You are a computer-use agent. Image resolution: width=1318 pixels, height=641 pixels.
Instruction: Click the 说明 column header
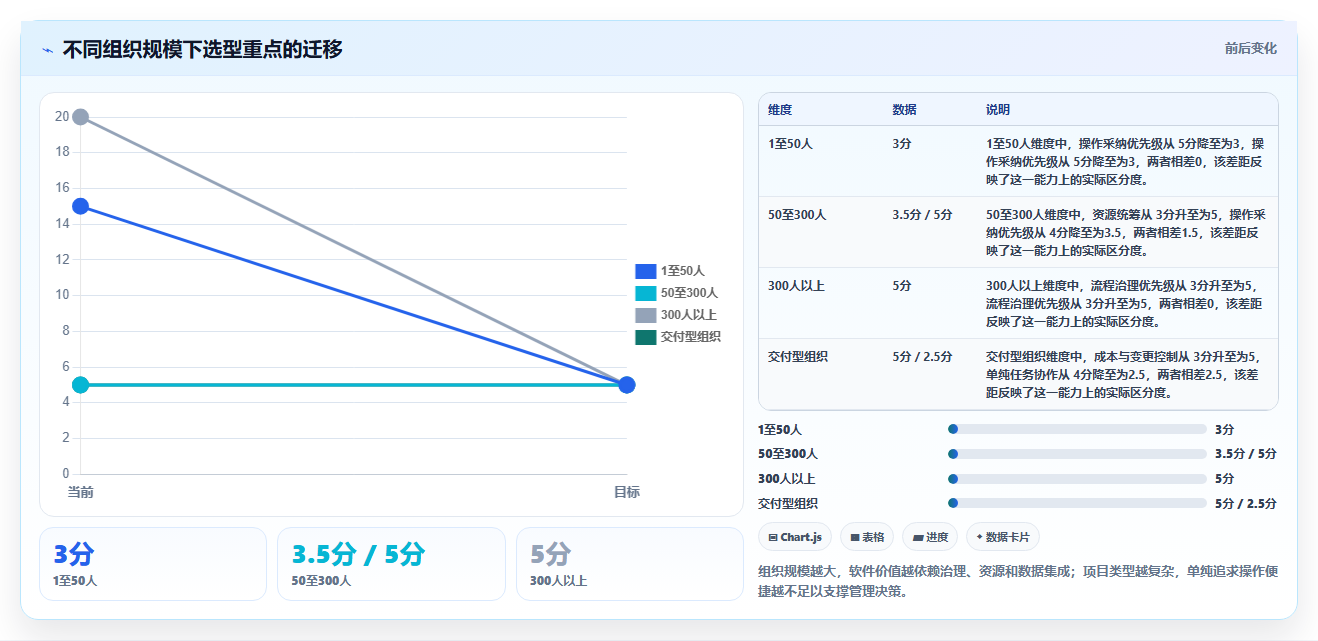(x=998, y=110)
